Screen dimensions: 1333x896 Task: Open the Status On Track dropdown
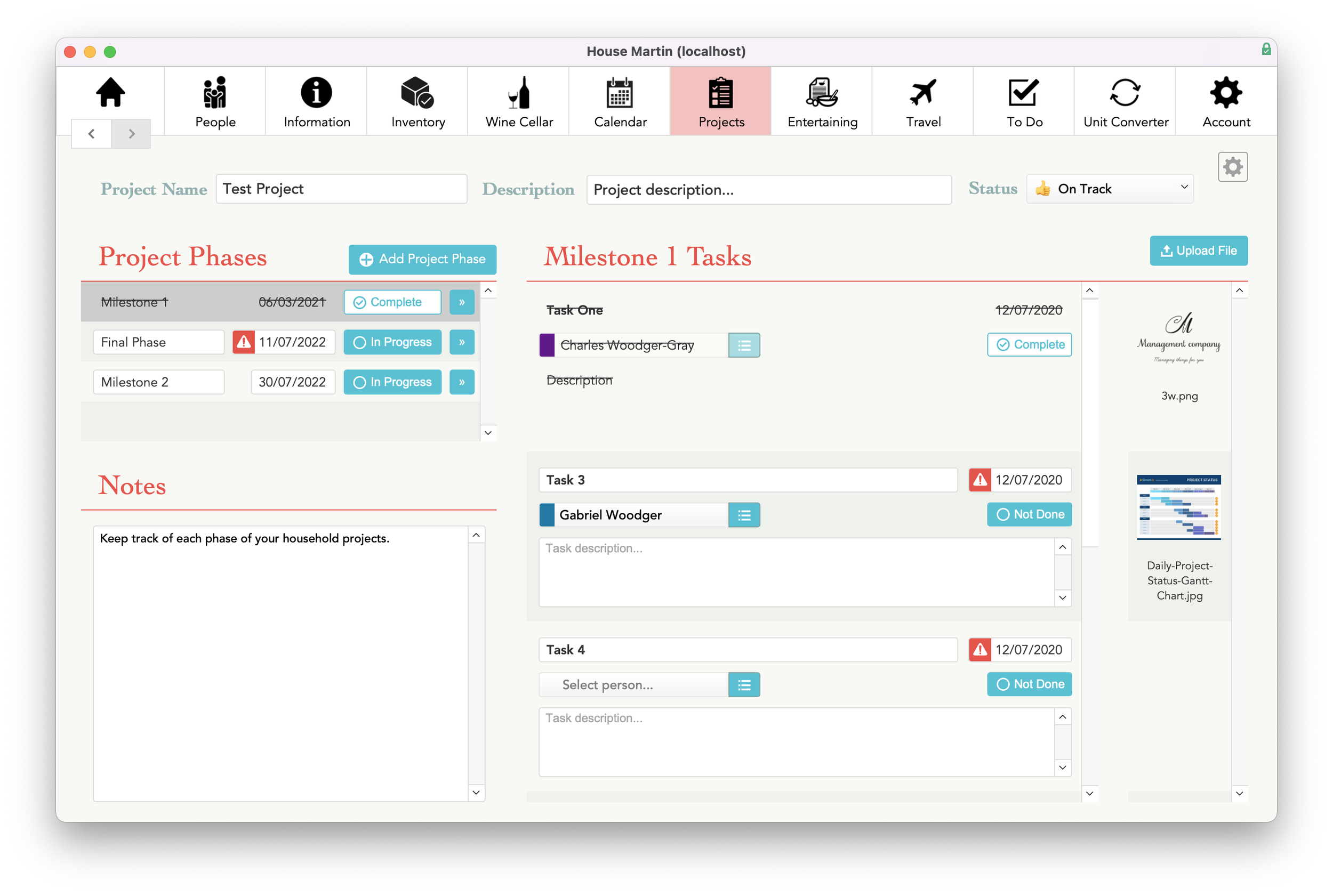click(1110, 189)
